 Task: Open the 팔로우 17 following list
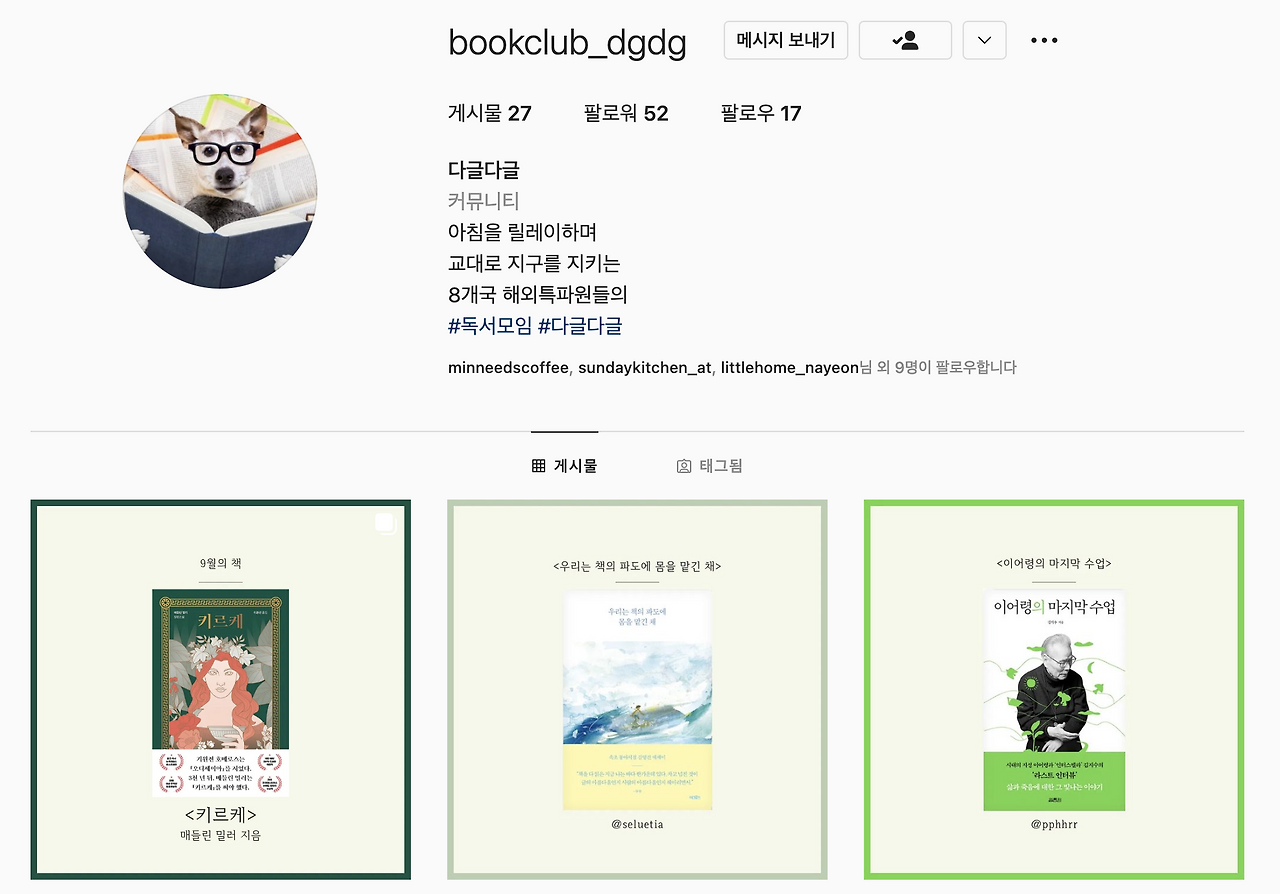[x=761, y=113]
